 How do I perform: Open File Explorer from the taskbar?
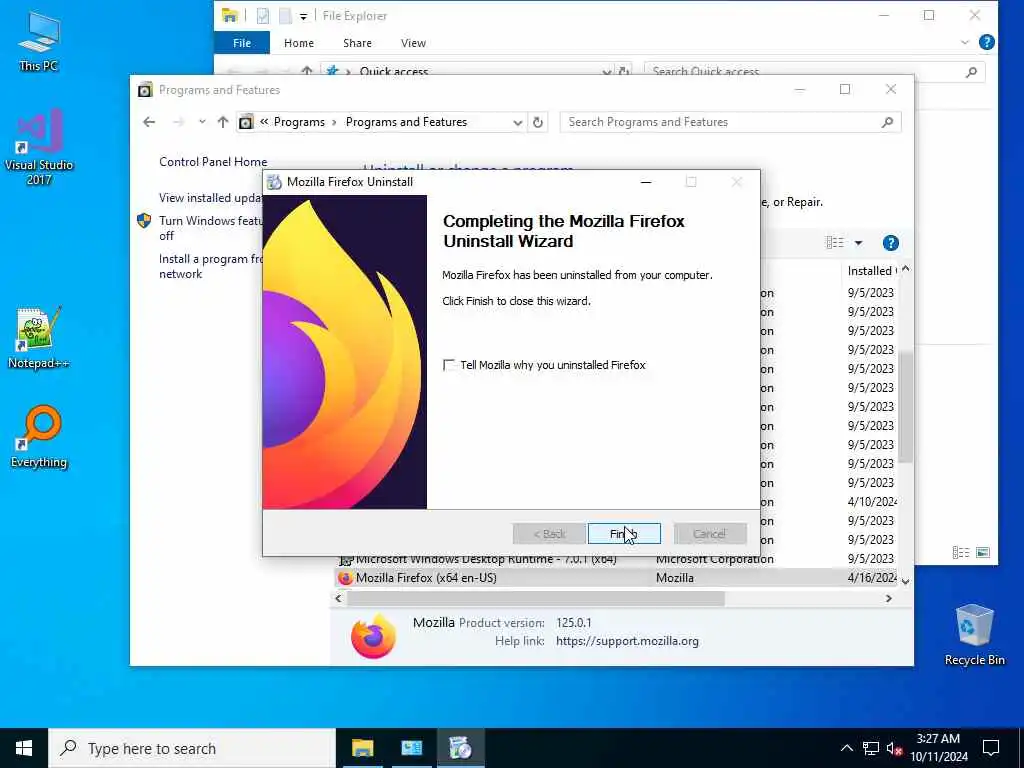[x=362, y=748]
